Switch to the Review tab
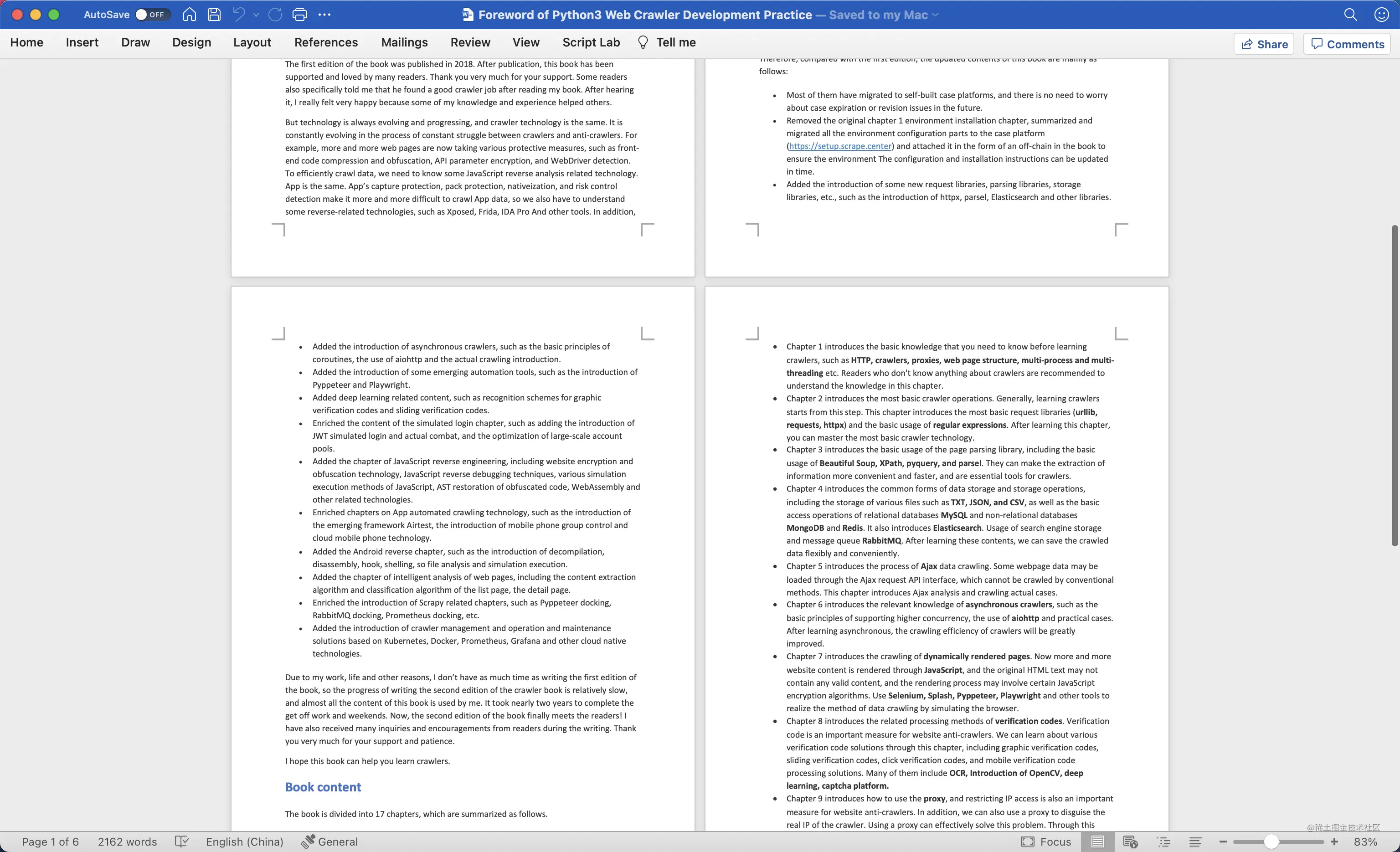The height and width of the screenshot is (852, 1400). click(470, 43)
